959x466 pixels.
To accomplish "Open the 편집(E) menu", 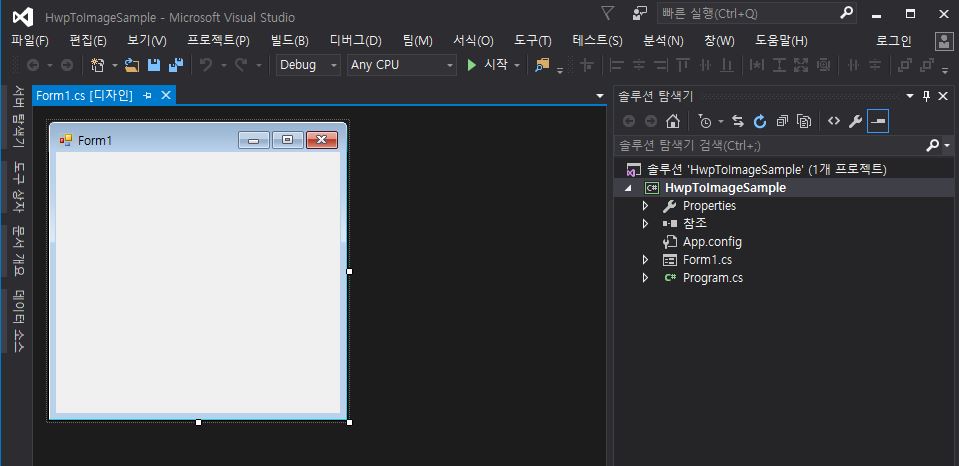I will 88,41.
